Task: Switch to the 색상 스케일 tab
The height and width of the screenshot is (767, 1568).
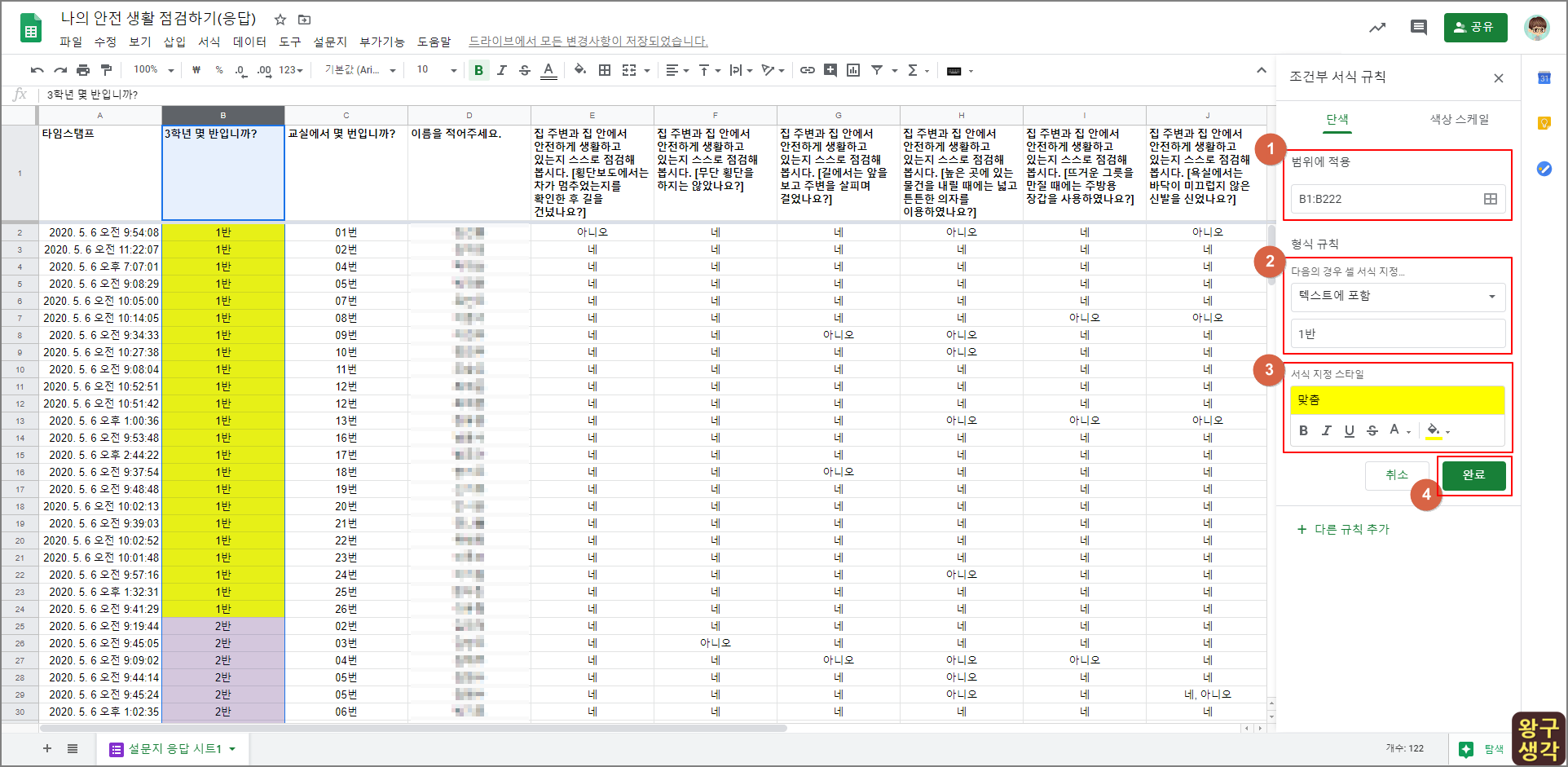Action: [x=1459, y=119]
